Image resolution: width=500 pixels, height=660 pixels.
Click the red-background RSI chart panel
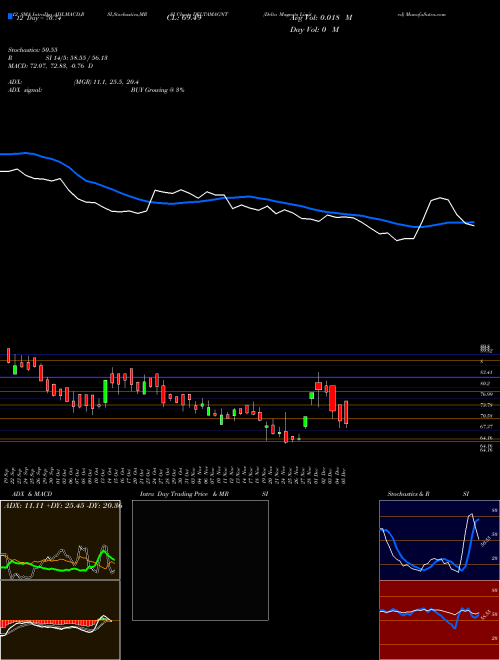coord(439,620)
